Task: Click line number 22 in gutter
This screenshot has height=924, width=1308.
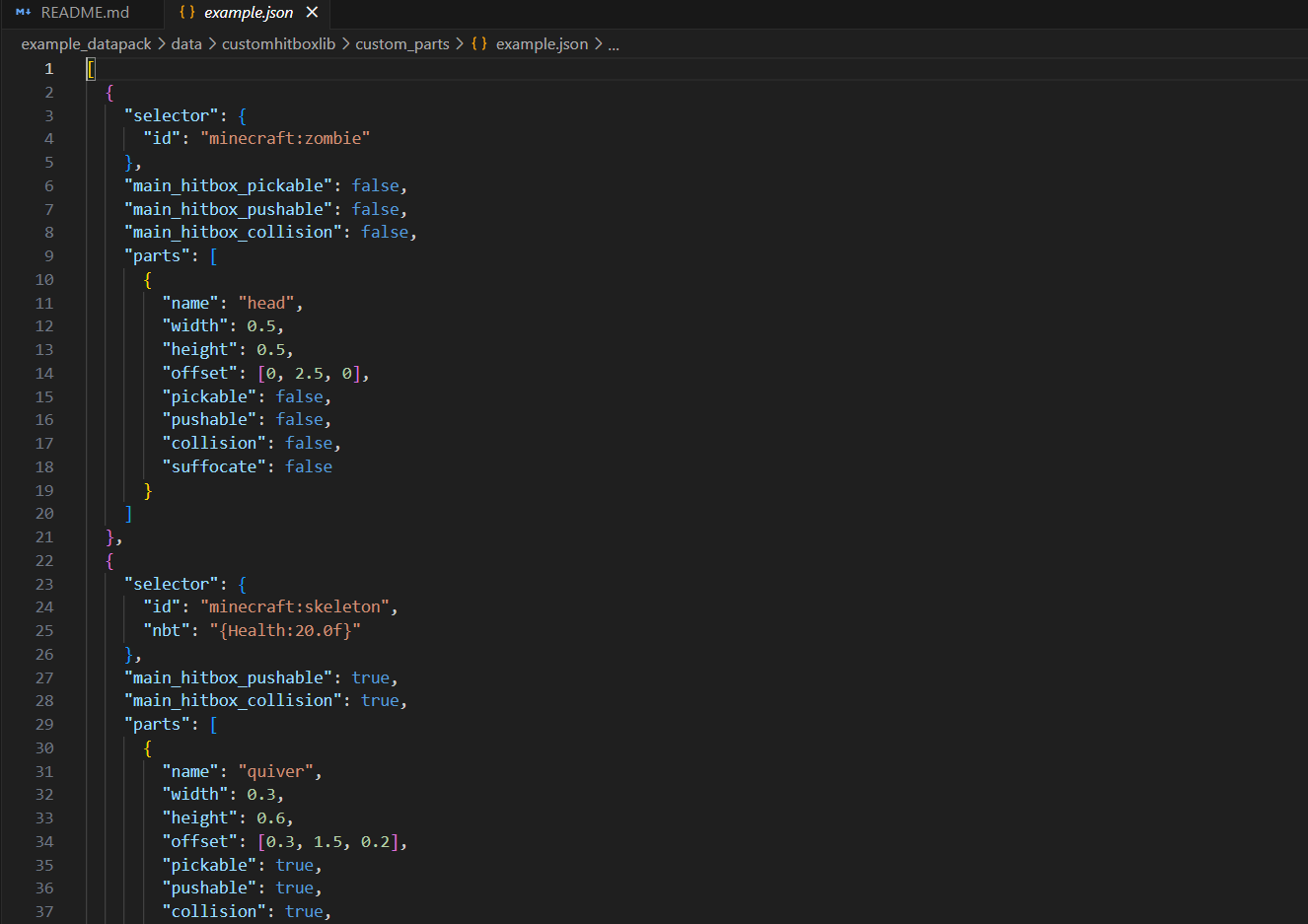Action: click(44, 561)
